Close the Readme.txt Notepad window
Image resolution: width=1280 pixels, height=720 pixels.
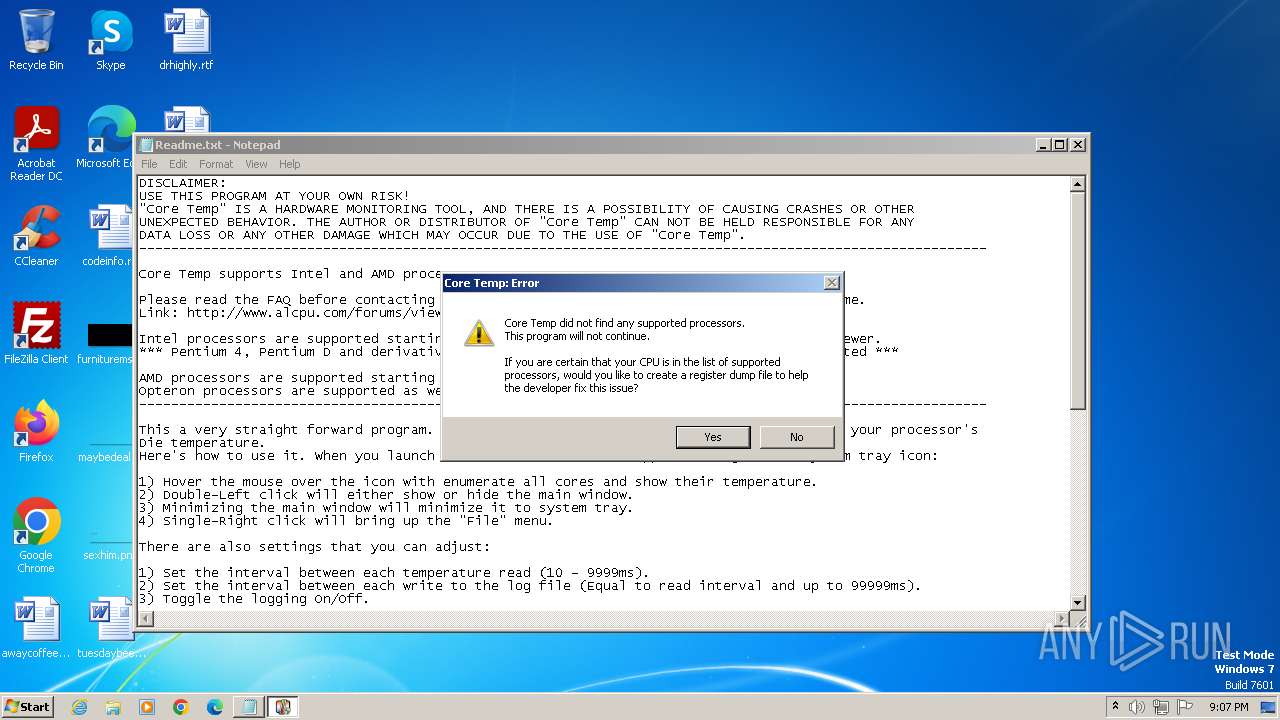point(1077,144)
